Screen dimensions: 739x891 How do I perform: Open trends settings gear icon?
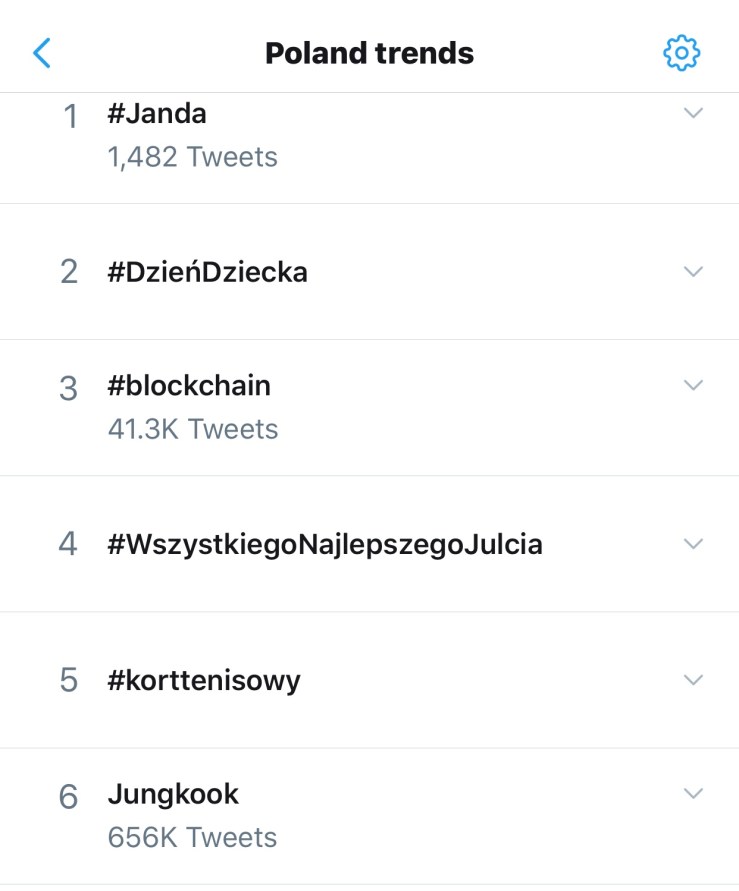click(x=682, y=52)
